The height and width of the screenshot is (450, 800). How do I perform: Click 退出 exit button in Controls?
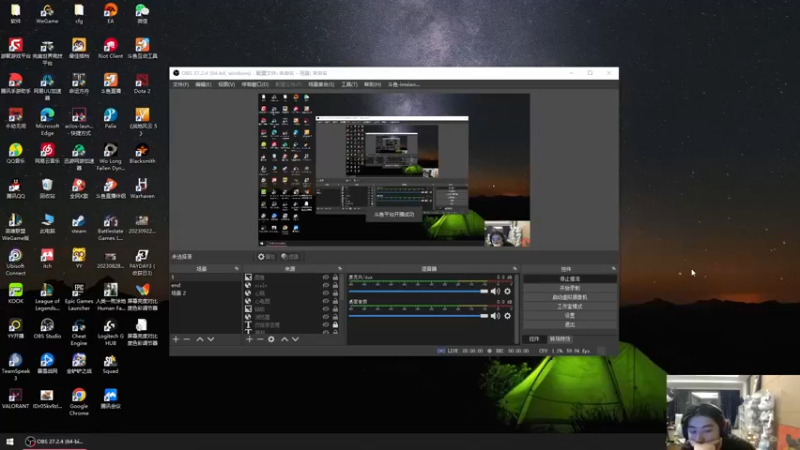pyautogui.click(x=570, y=324)
